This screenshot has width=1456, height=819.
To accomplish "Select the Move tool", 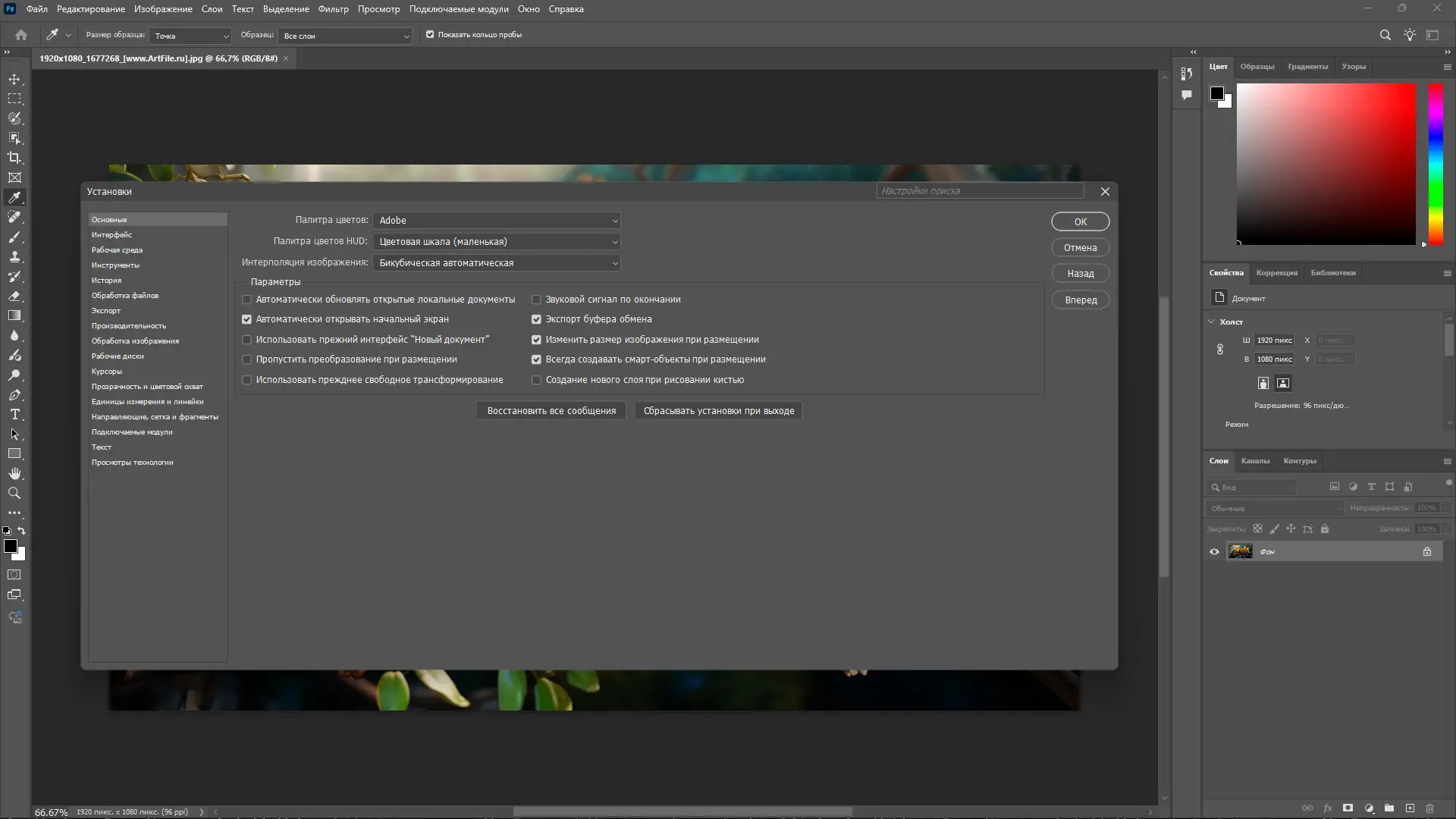I will point(14,79).
